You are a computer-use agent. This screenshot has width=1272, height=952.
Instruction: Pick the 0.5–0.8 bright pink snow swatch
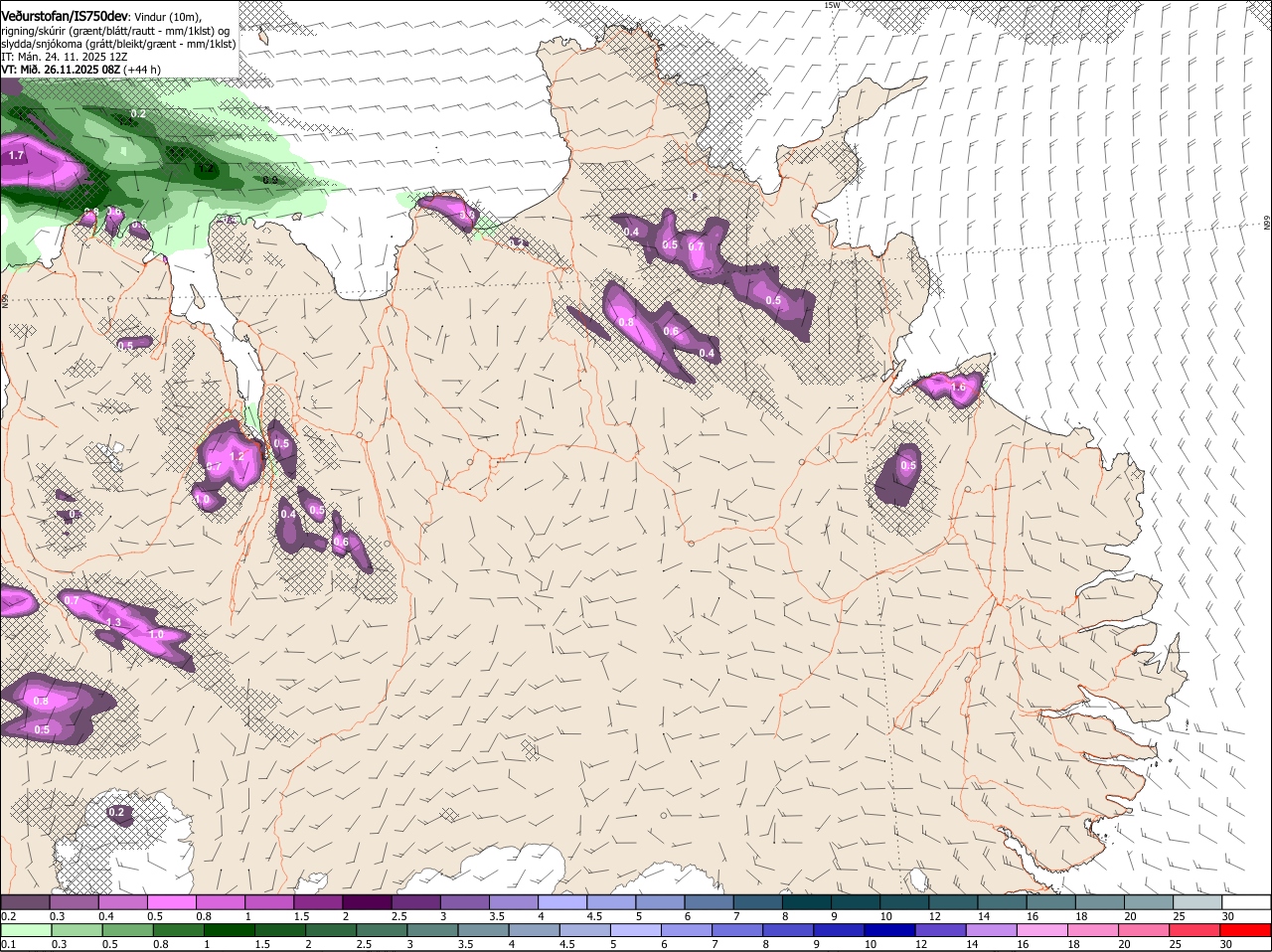[172, 901]
